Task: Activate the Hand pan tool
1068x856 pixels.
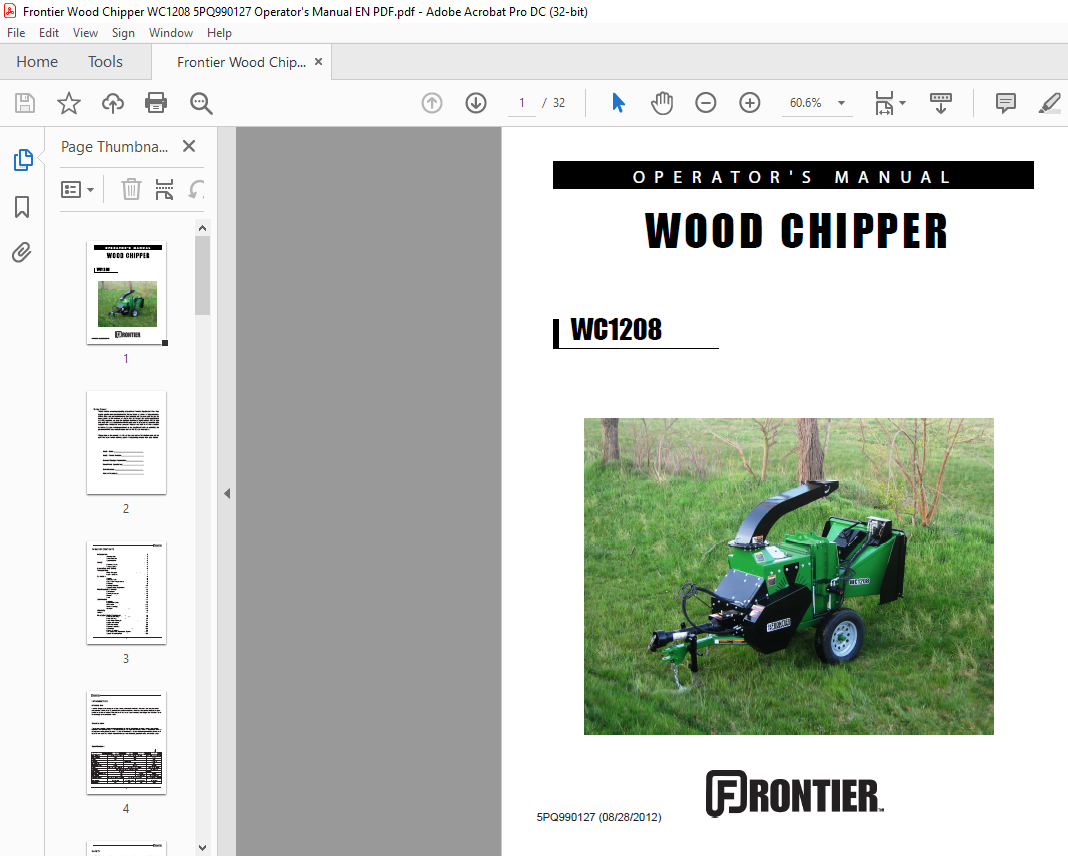Action: tap(661, 103)
